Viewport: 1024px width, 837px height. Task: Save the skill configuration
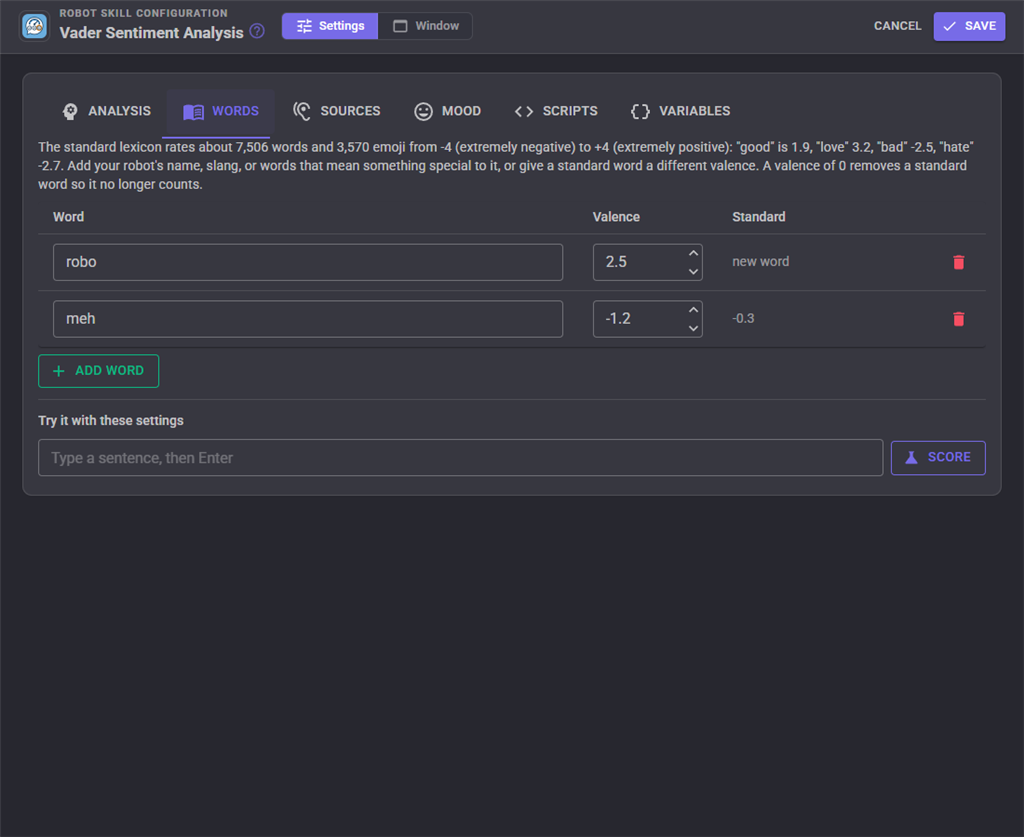point(969,26)
